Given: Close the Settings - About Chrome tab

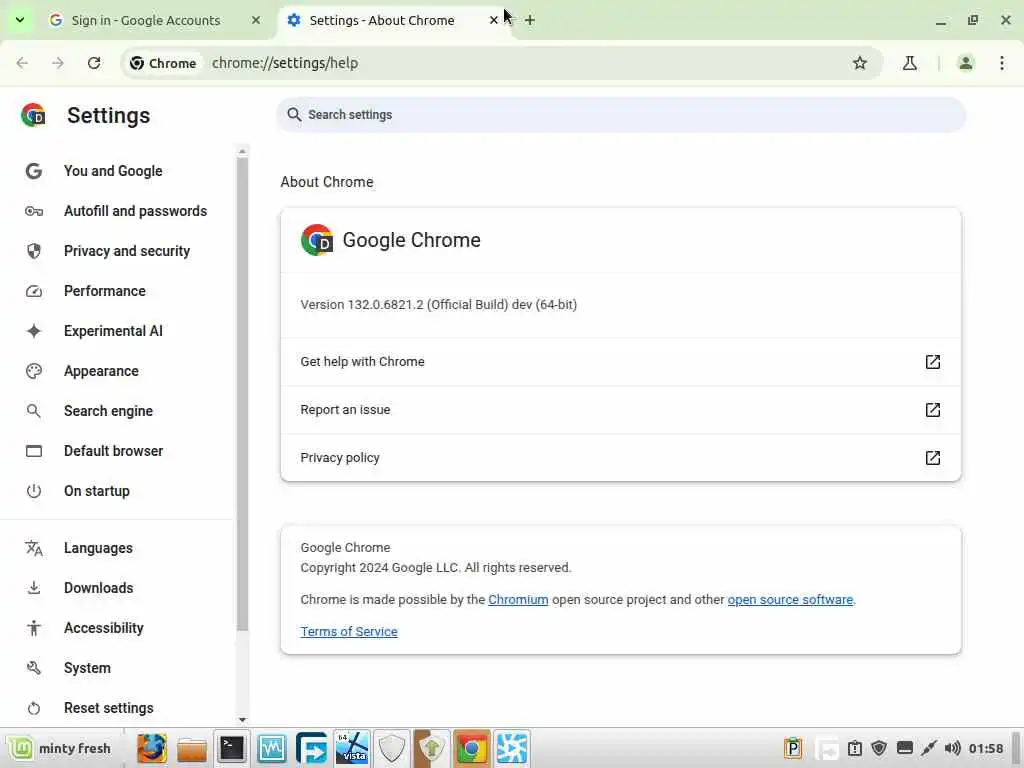Looking at the screenshot, I should pyautogui.click(x=494, y=20).
